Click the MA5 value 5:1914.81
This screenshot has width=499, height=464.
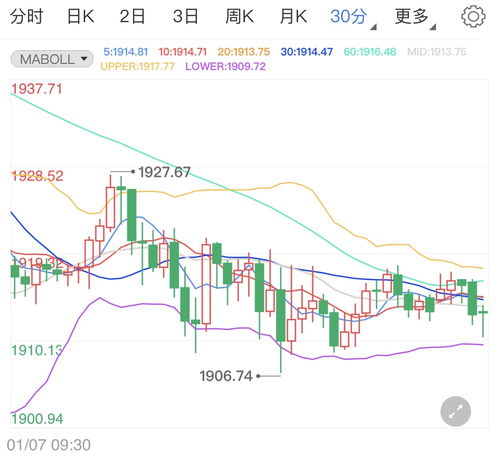pos(125,52)
